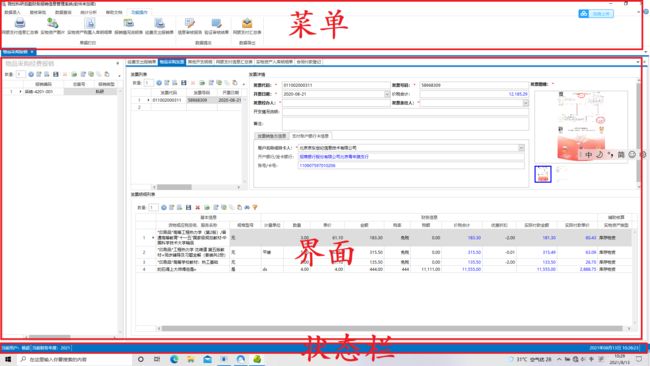The width and height of the screenshot is (650, 366).
Task: Click the ribbon icon with green coin symbols
Action: (x=53, y=23)
